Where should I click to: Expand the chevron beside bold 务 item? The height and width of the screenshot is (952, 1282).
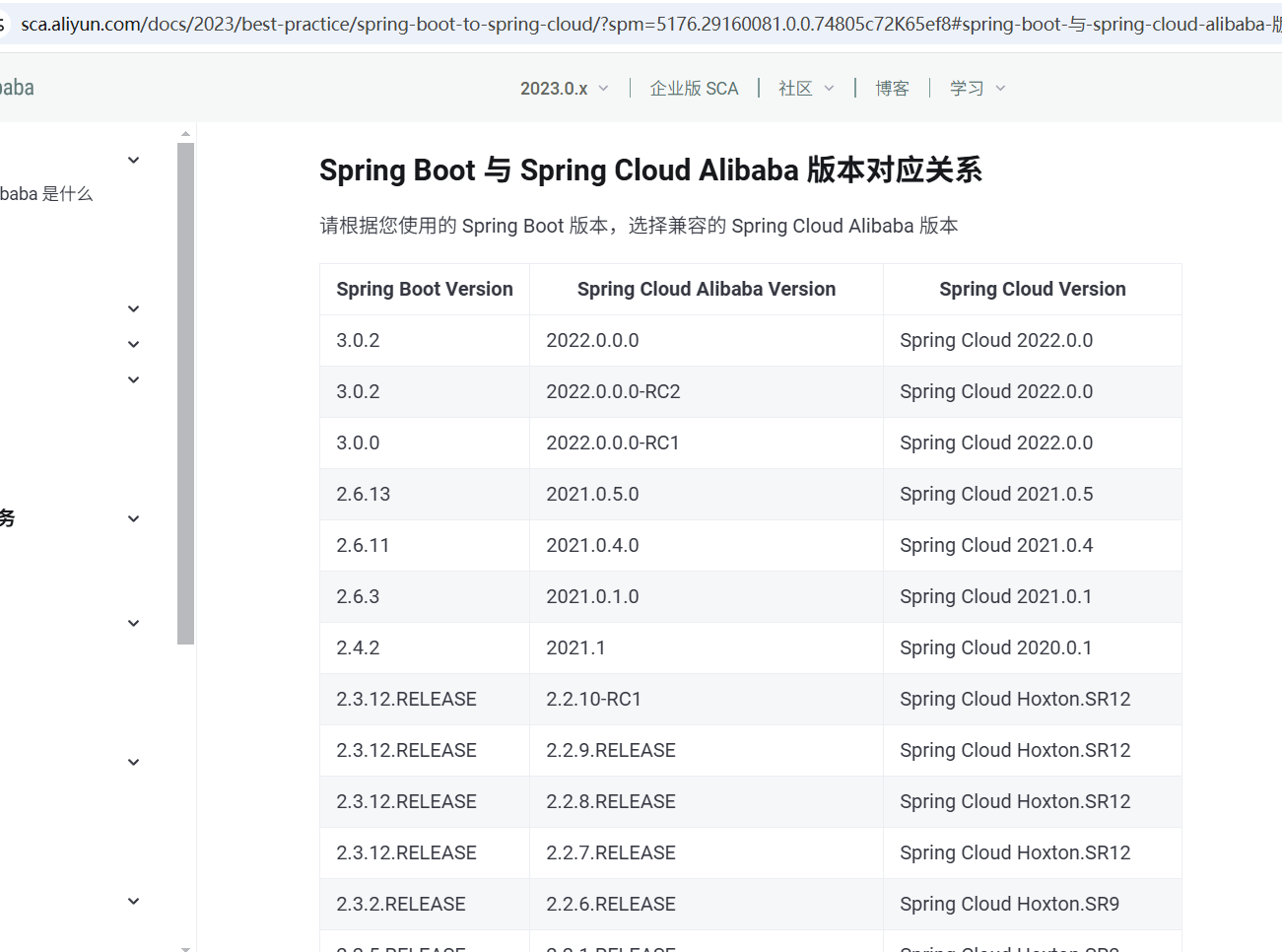coord(134,518)
